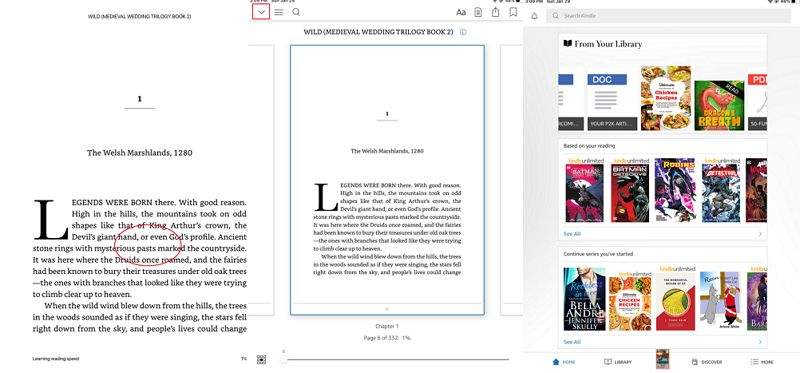The image size is (800, 373).
Task: Tap the From Your Library book icon
Action: (x=567, y=44)
